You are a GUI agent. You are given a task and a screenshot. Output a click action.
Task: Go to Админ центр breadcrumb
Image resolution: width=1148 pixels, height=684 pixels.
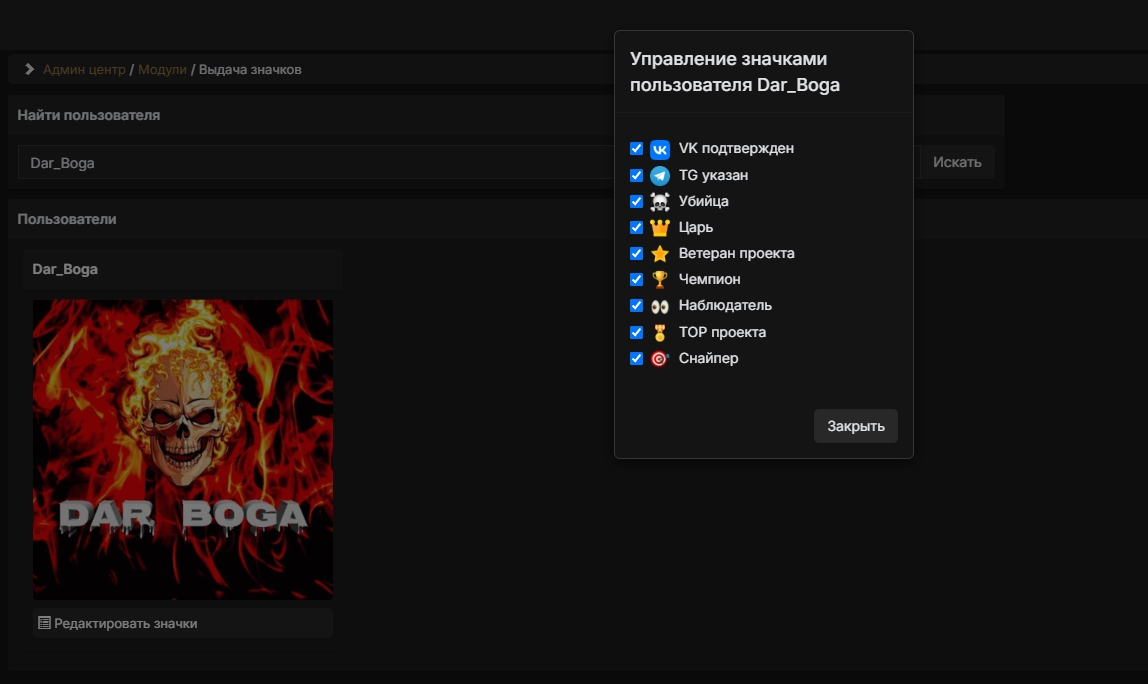tap(84, 70)
